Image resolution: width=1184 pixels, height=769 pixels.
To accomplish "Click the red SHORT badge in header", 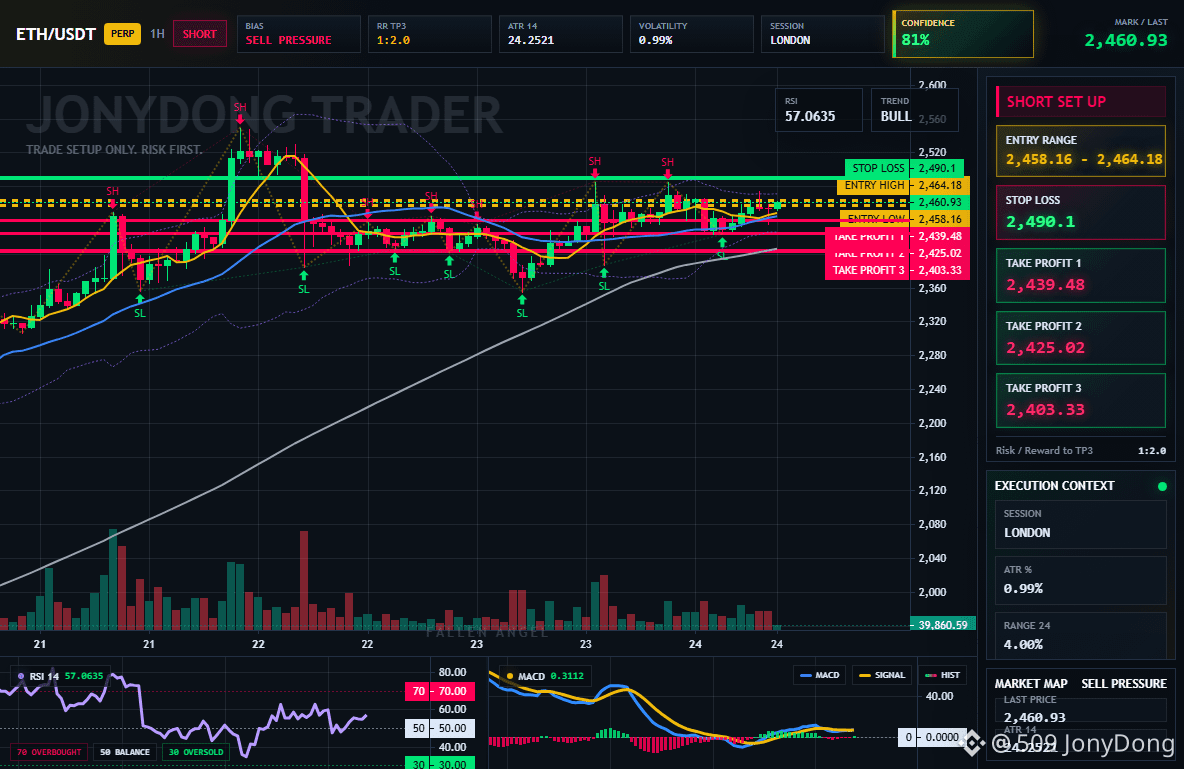I will point(199,34).
